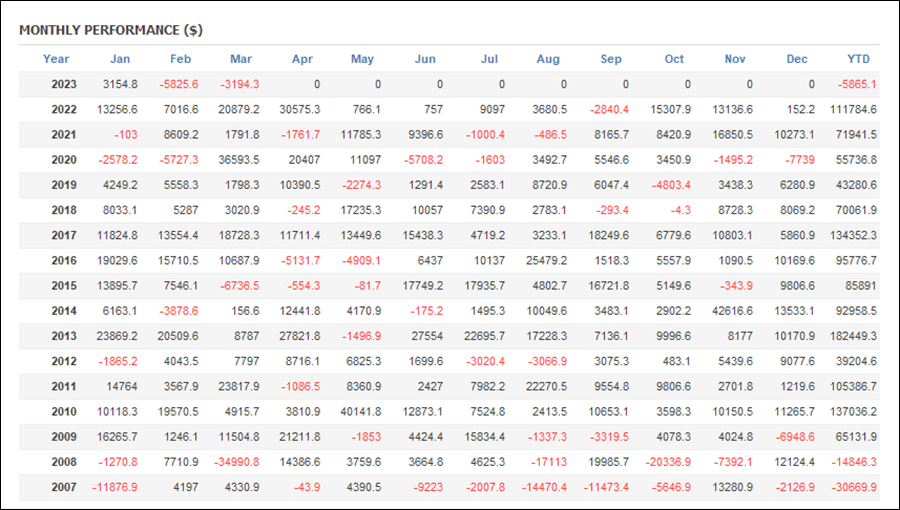Select the 2017 year row label
Viewport: 900px width, 510px height.
[x=64, y=235]
